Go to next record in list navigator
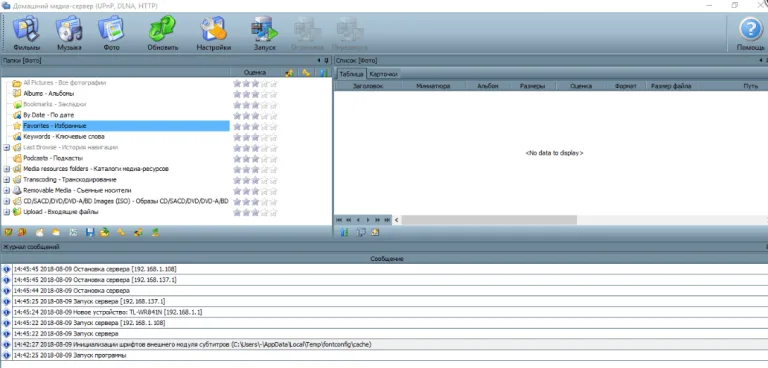This screenshot has height=368, width=768. [368, 220]
